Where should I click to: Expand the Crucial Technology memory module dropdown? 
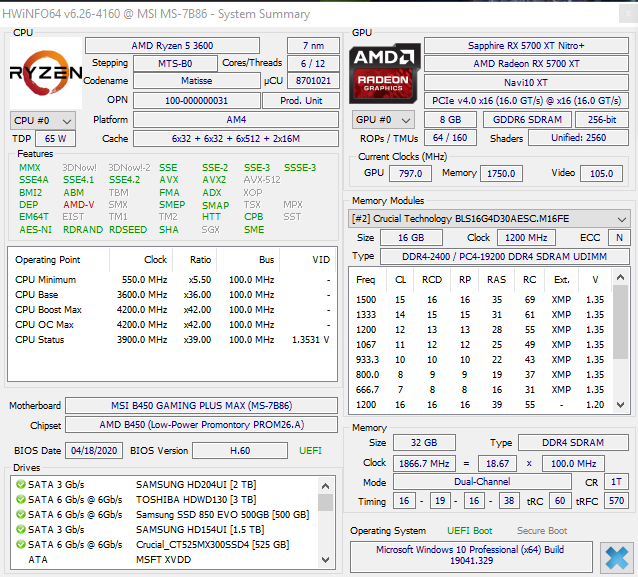(x=489, y=219)
